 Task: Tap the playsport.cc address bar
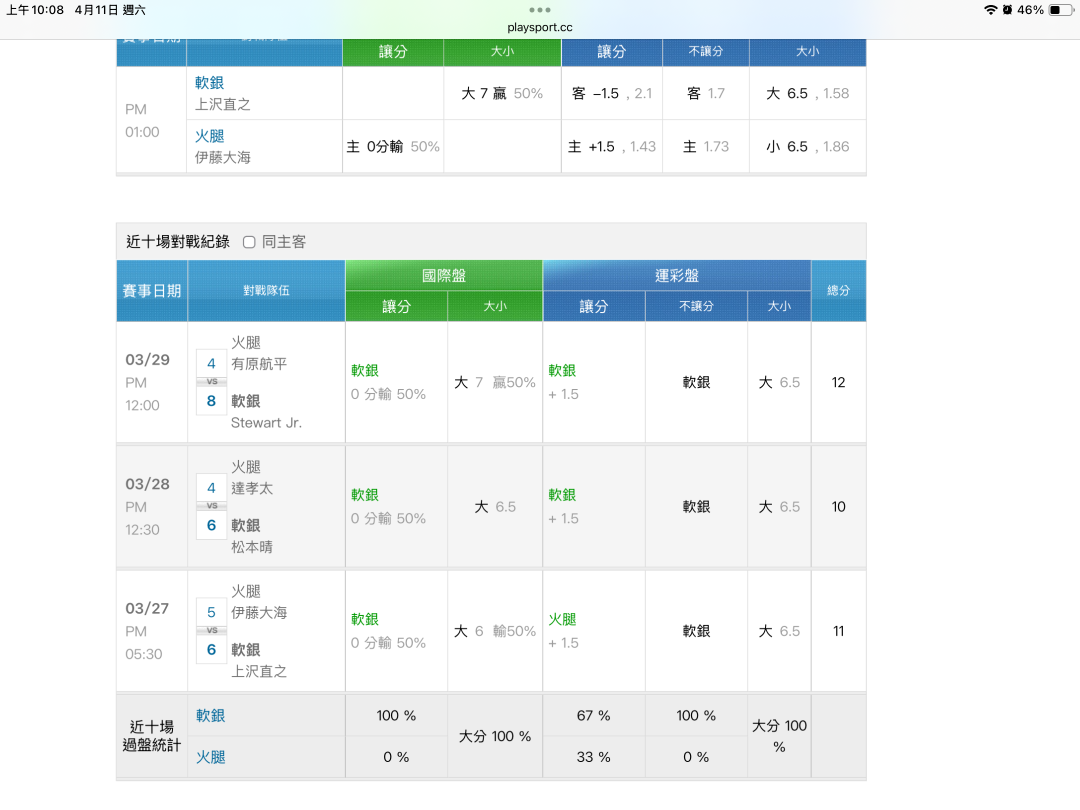[540, 27]
